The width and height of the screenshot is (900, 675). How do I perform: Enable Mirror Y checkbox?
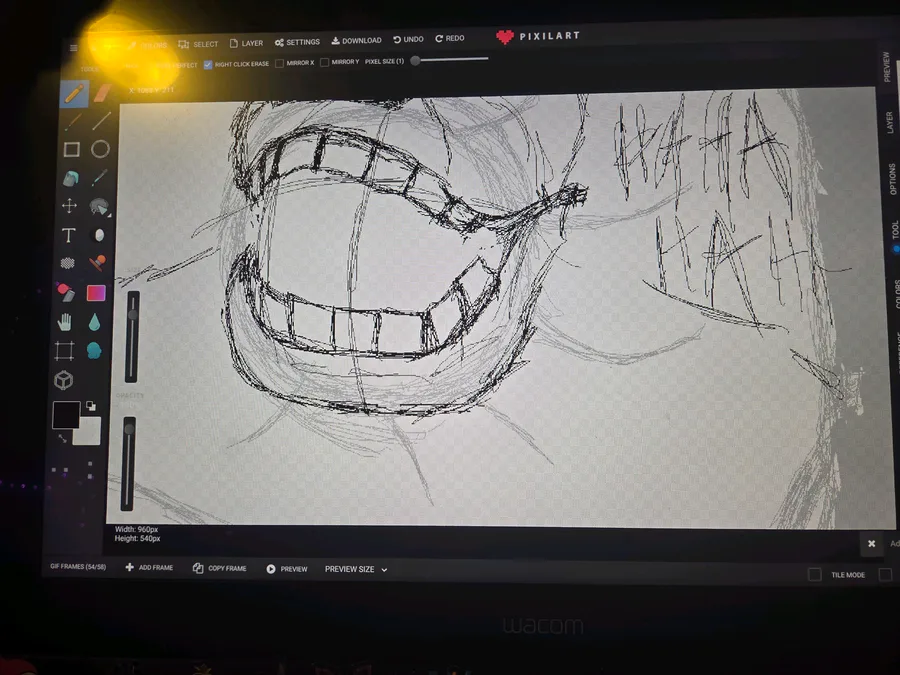(x=324, y=62)
